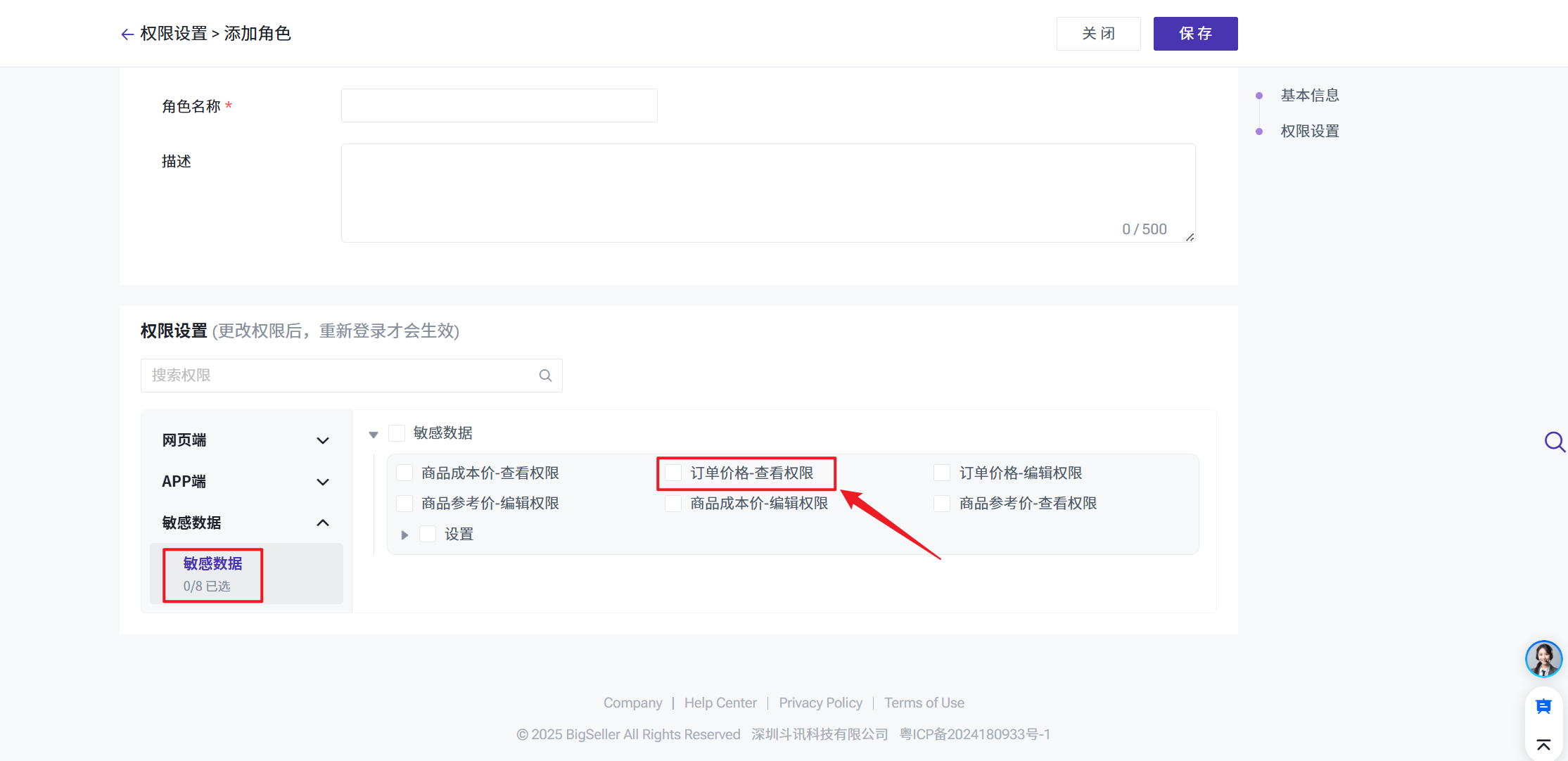The height and width of the screenshot is (761, 1568).
Task: Expand the APP端 section chevron
Action: coord(323,482)
